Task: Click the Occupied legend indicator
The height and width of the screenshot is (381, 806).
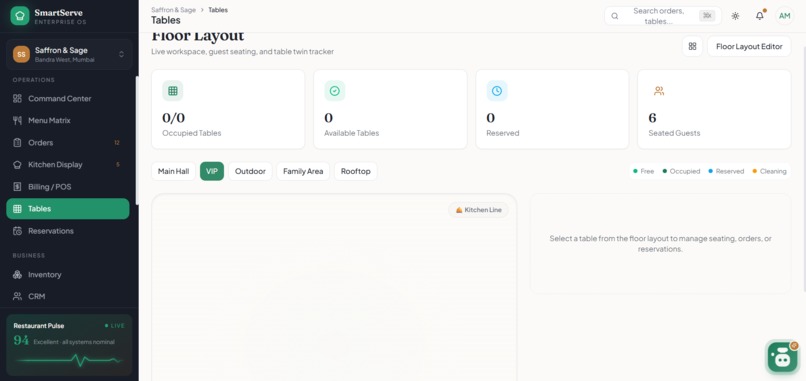Action: click(682, 171)
